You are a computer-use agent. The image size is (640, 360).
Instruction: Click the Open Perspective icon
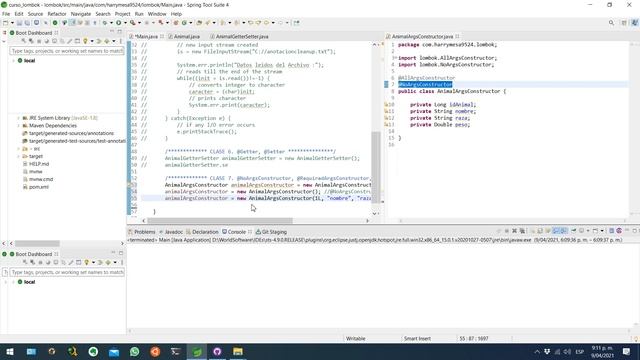[x=624, y=23]
